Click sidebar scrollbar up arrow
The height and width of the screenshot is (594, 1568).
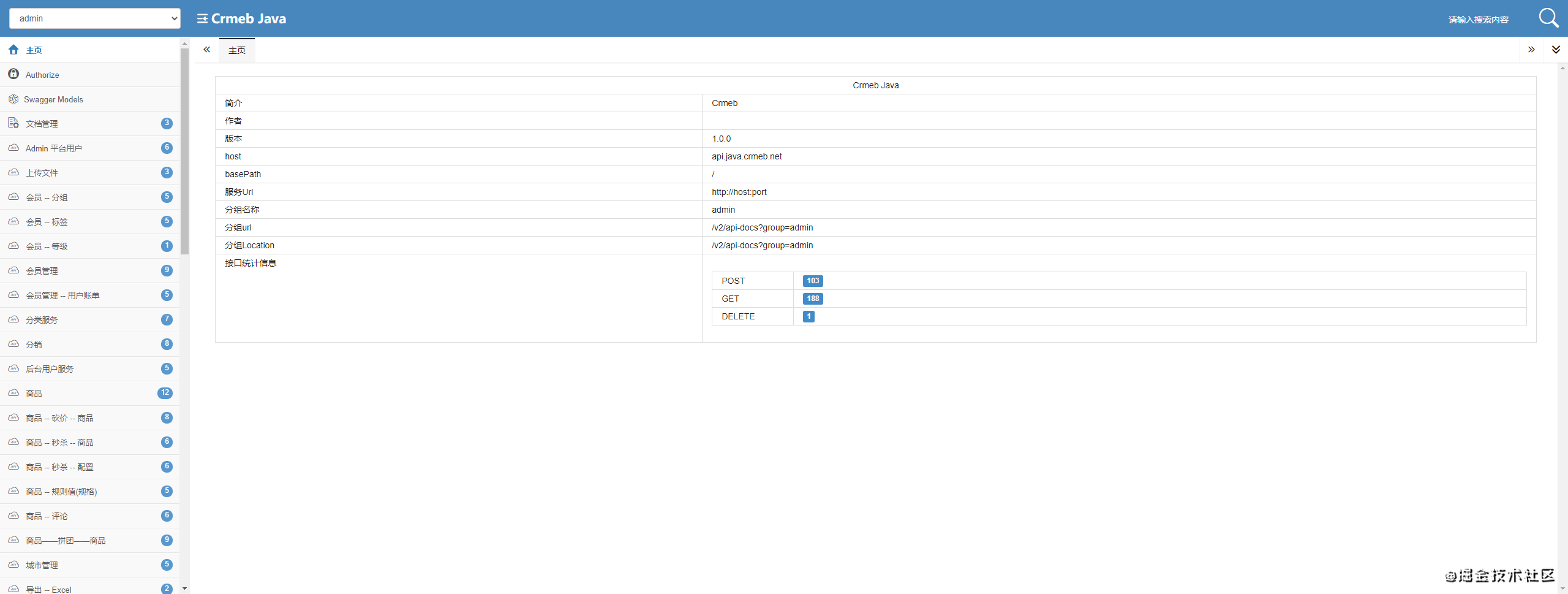[184, 44]
